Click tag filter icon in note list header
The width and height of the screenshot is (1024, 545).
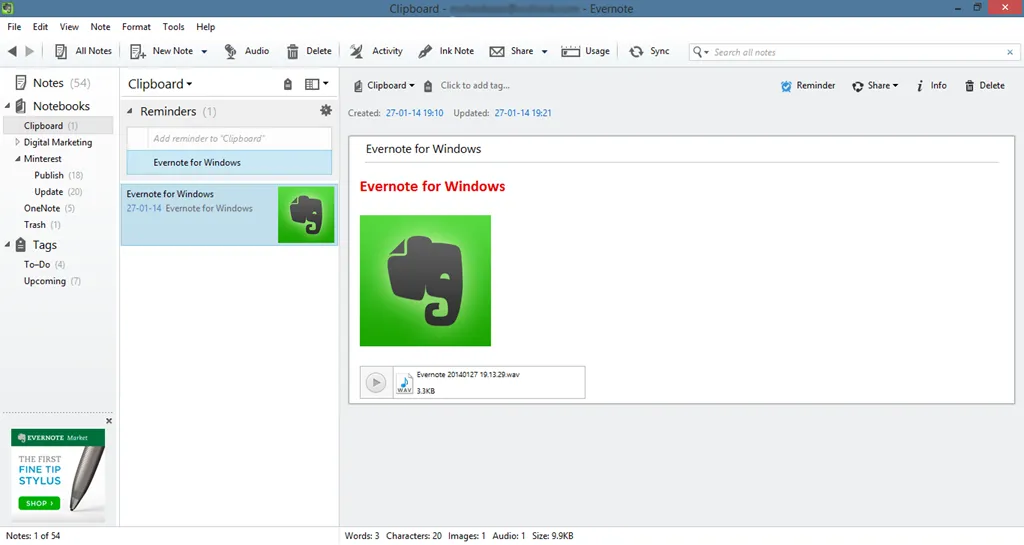(x=288, y=84)
